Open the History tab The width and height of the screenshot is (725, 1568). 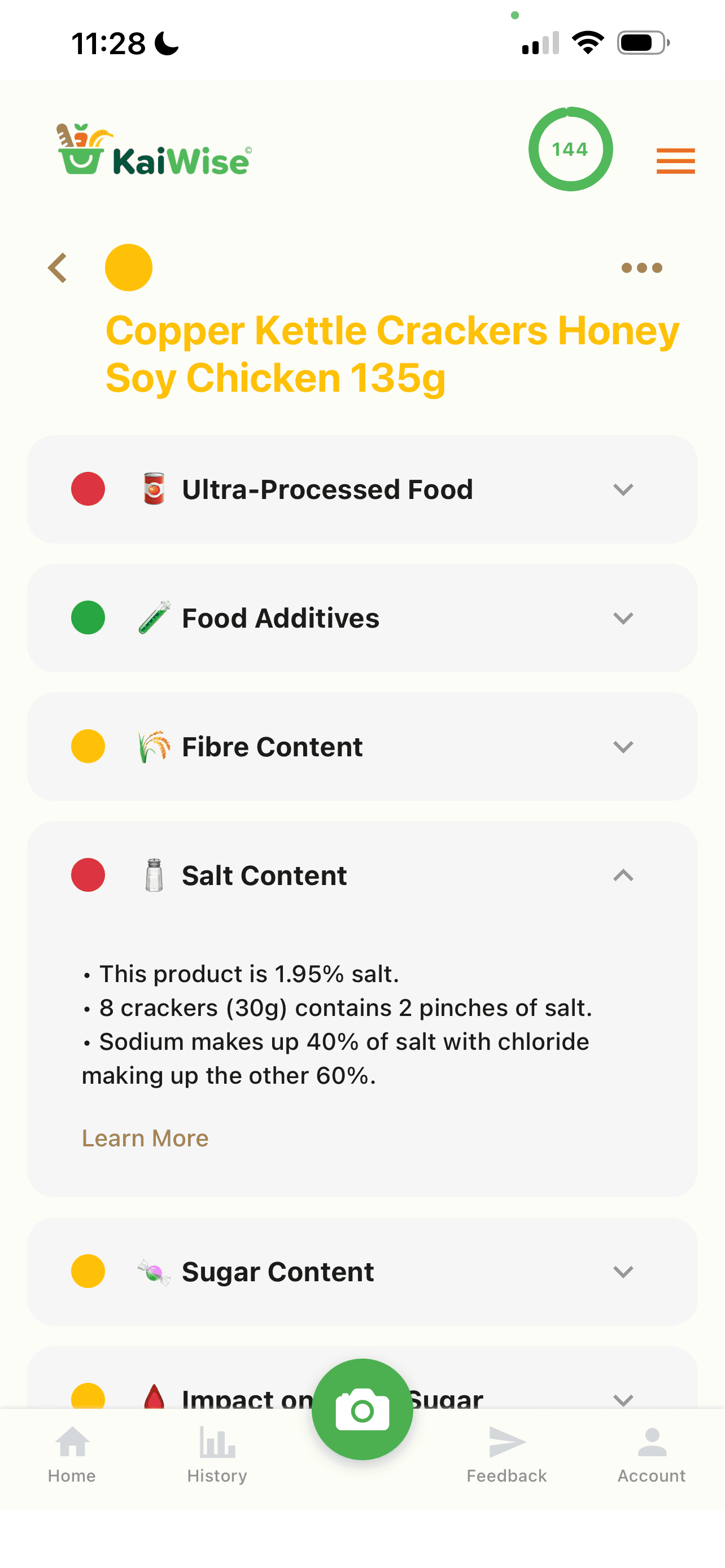(217, 1455)
